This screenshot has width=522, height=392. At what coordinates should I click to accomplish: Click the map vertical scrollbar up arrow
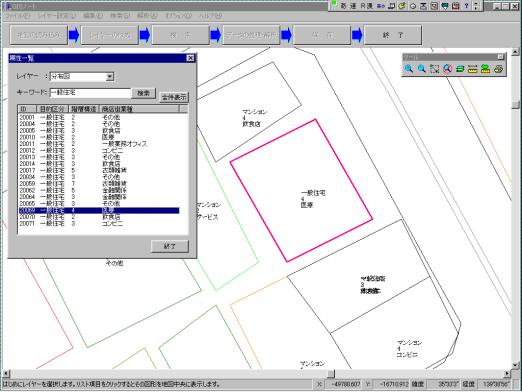(x=515, y=52)
